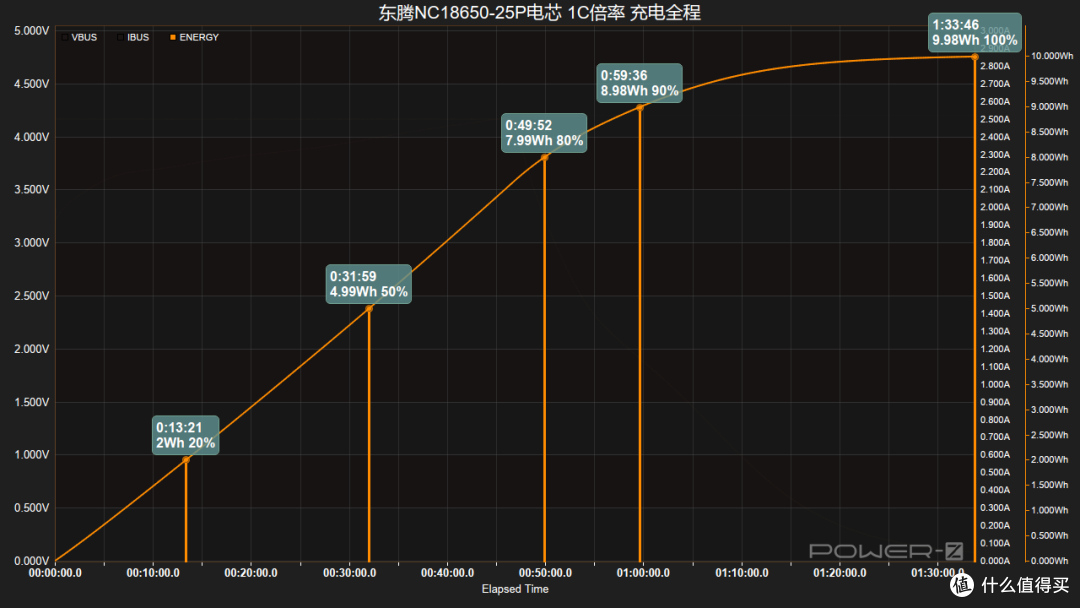Select the 2.500A current axis label
This screenshot has height=608, width=1080.
click(995, 119)
